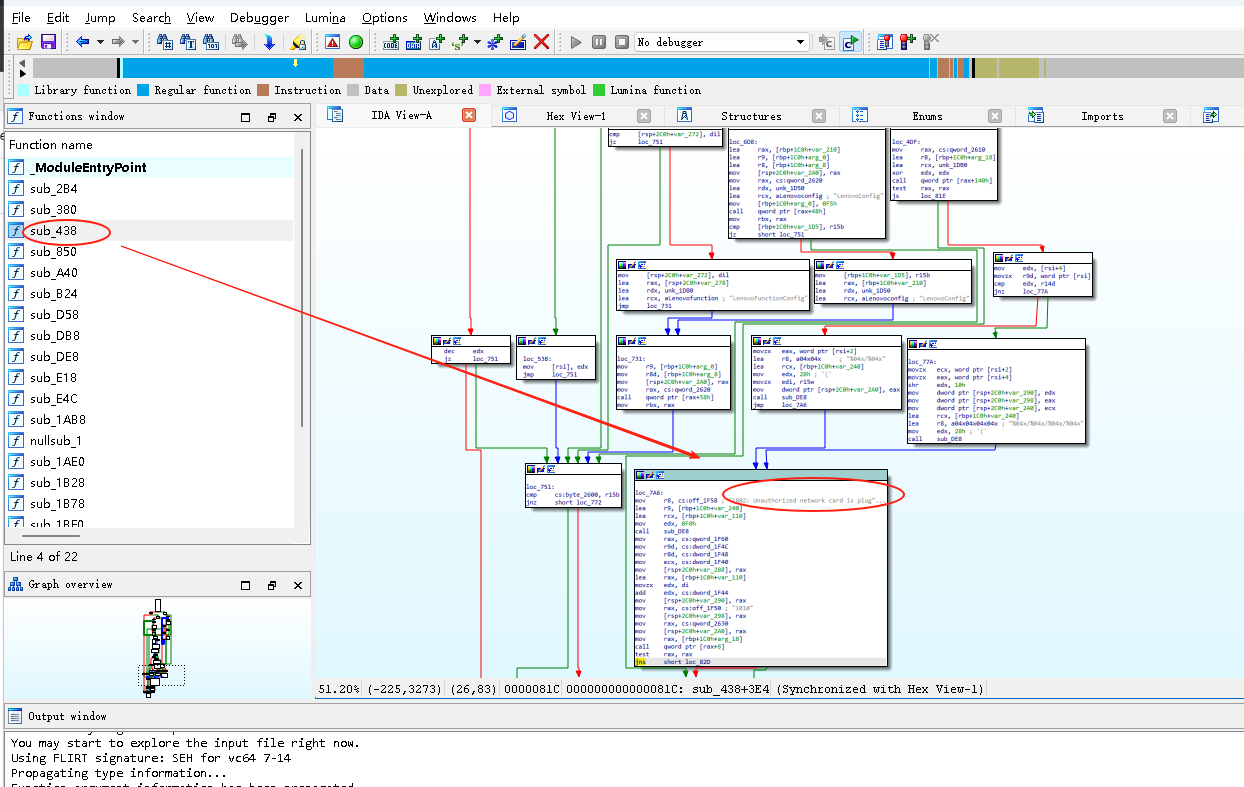Click the blue down-arrow jump icon
Image resolution: width=1244 pixels, height=787 pixels.
(269, 42)
